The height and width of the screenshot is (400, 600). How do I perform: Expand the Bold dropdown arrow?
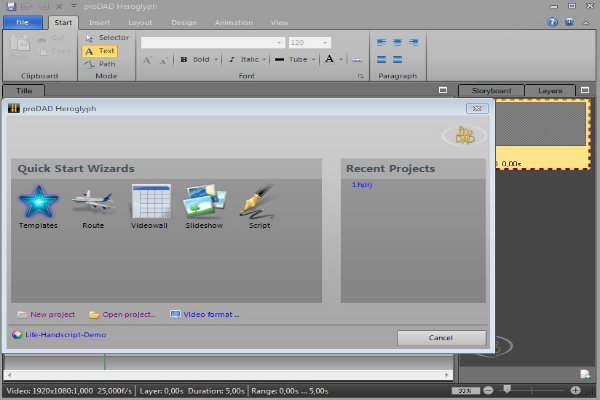216,60
